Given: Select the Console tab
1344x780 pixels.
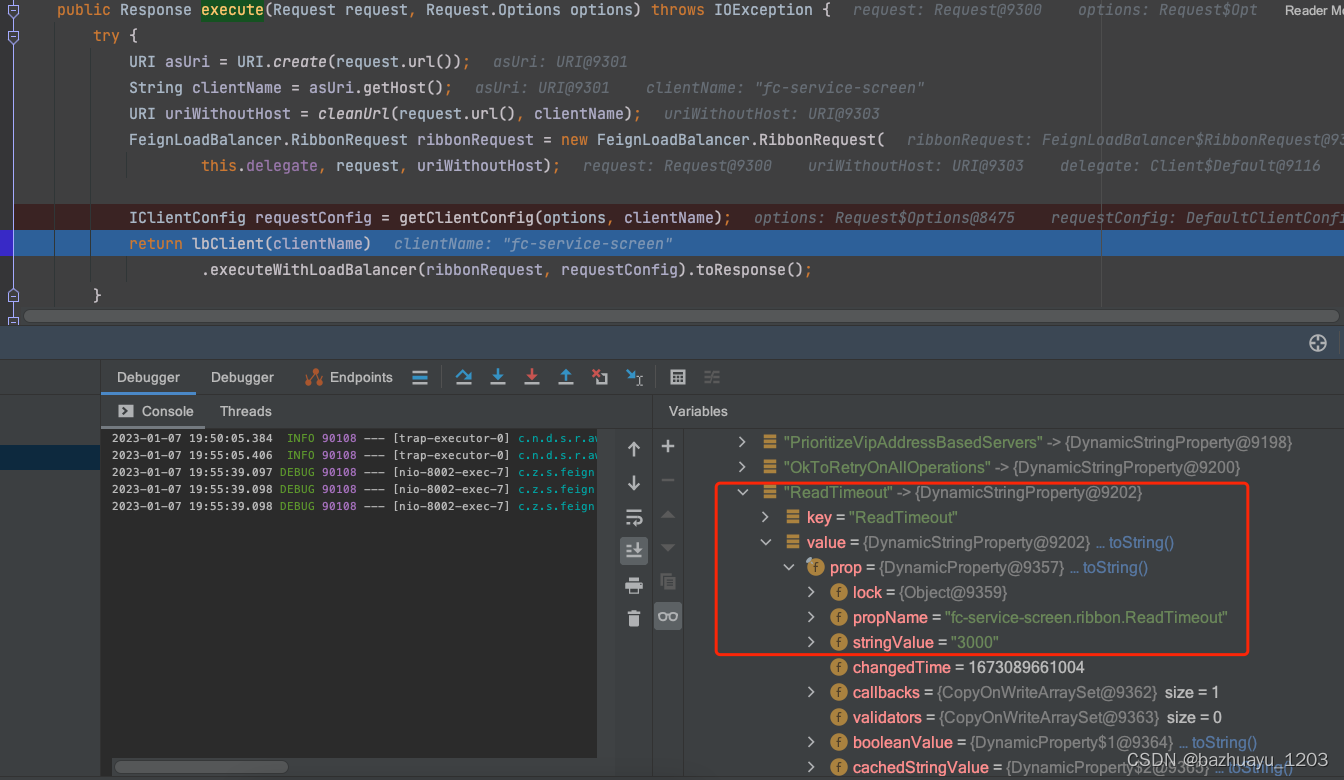Looking at the screenshot, I should pyautogui.click(x=156, y=411).
